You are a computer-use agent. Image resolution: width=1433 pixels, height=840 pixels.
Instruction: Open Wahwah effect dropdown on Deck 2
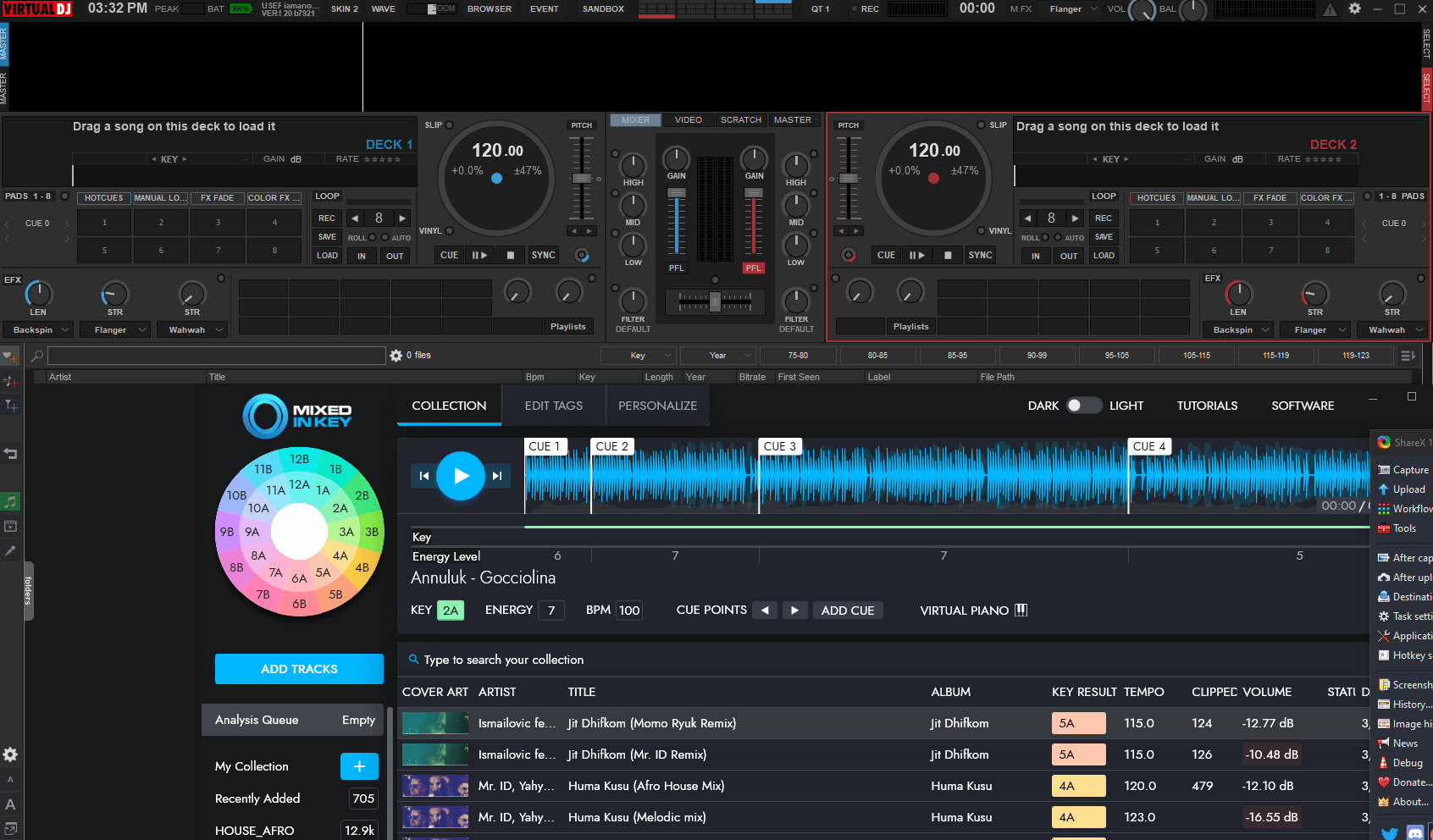pyautogui.click(x=1392, y=329)
